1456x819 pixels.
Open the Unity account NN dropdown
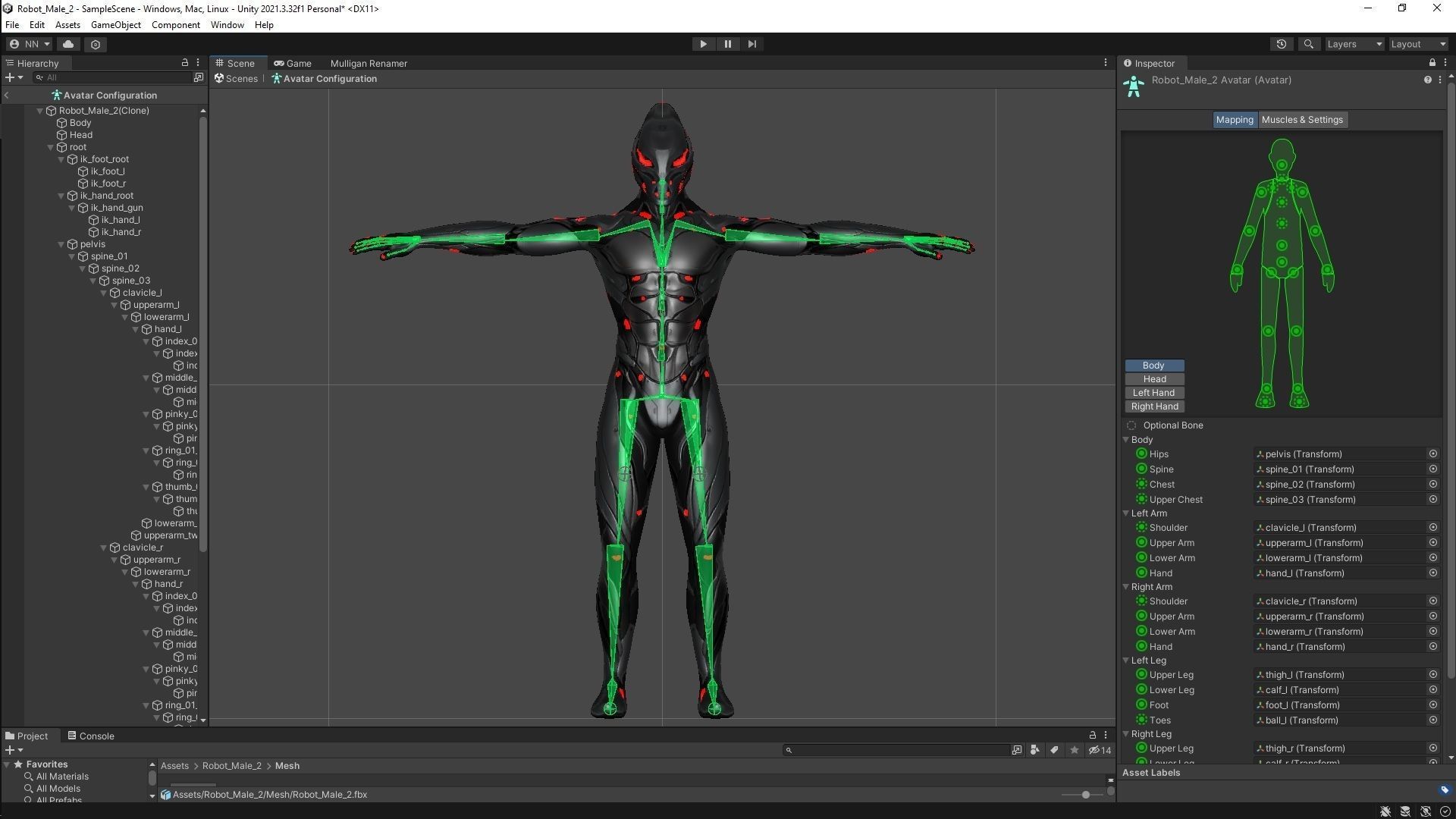30,44
